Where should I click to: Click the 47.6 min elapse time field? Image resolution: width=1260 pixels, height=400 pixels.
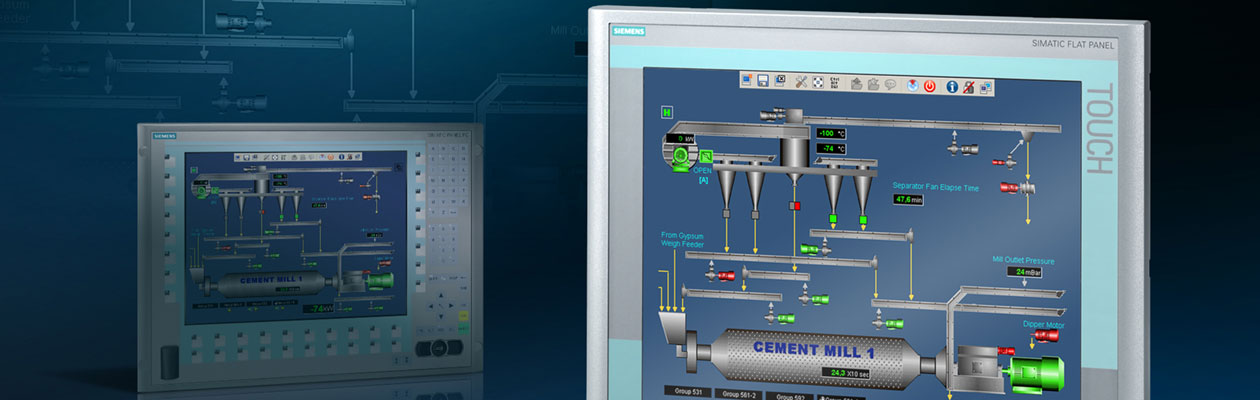click(x=908, y=200)
